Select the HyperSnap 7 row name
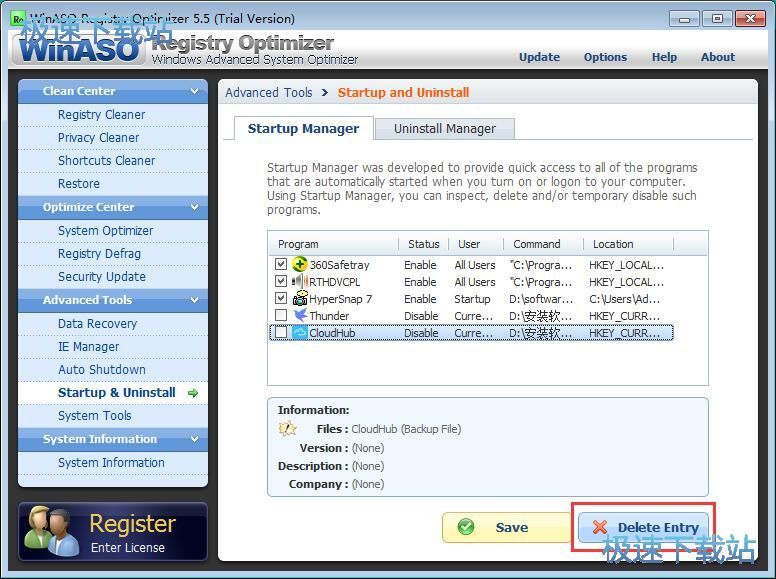The width and height of the screenshot is (776, 579). click(x=340, y=299)
